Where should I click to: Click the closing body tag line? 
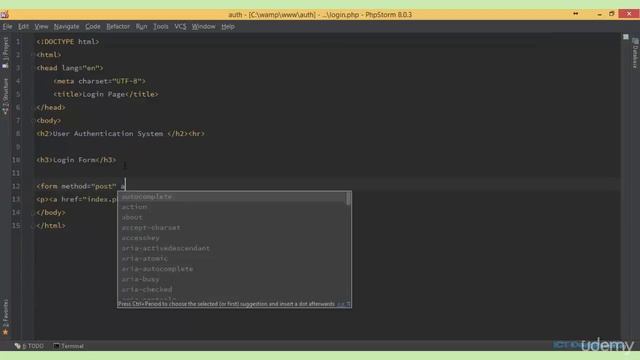coord(51,212)
